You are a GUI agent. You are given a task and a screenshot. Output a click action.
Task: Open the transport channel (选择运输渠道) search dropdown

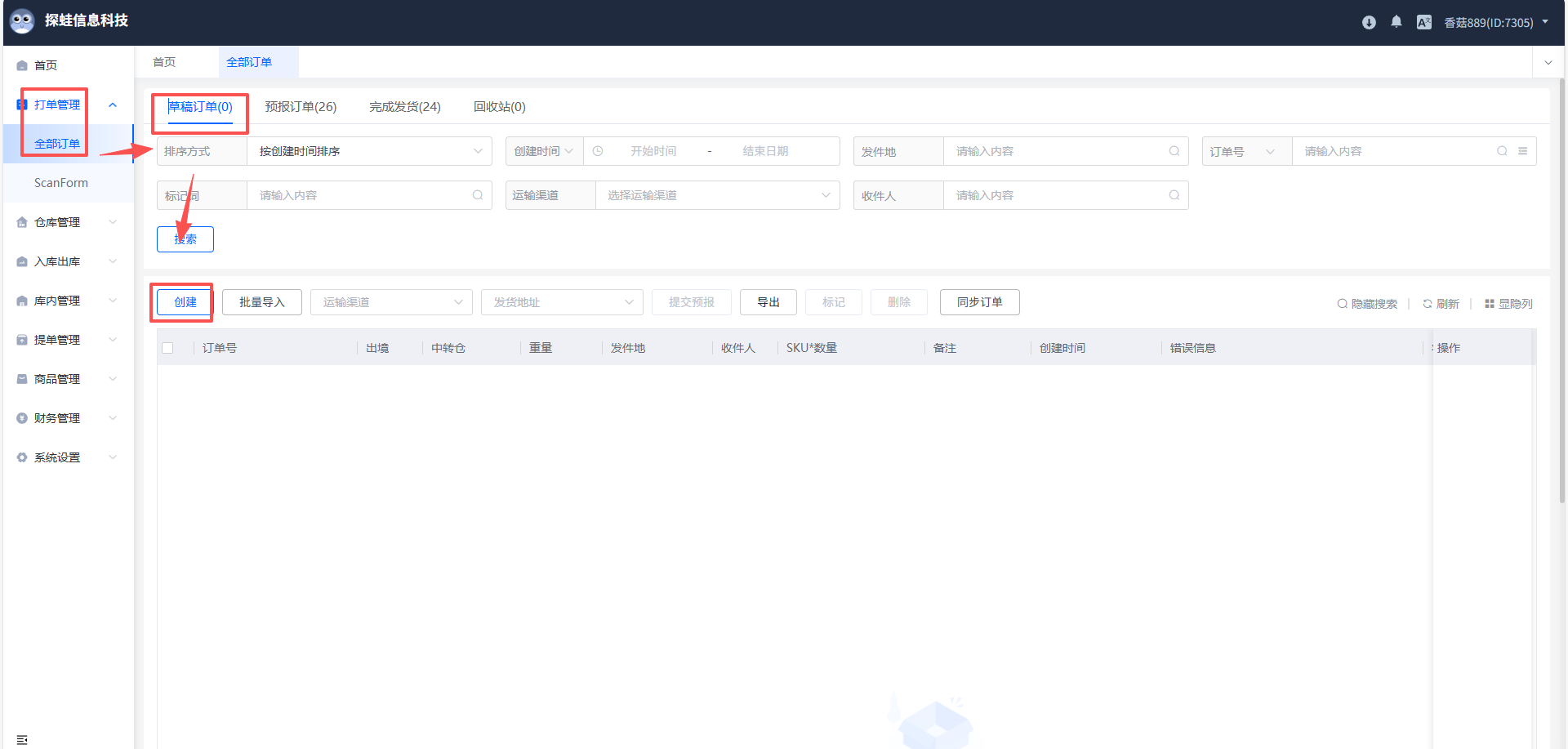[717, 195]
